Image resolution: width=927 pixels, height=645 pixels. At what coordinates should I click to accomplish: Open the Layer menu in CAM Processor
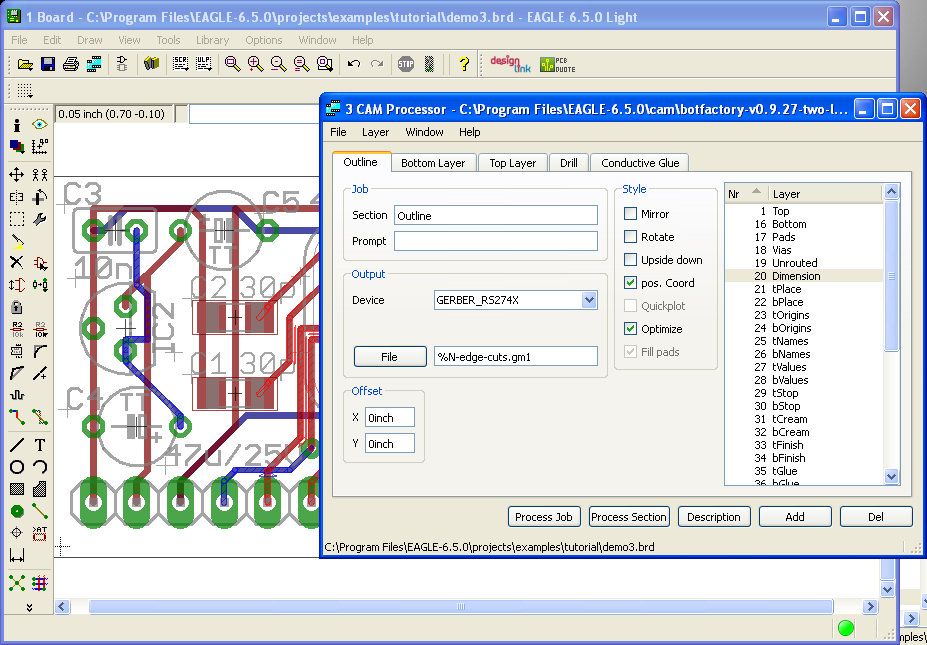375,132
